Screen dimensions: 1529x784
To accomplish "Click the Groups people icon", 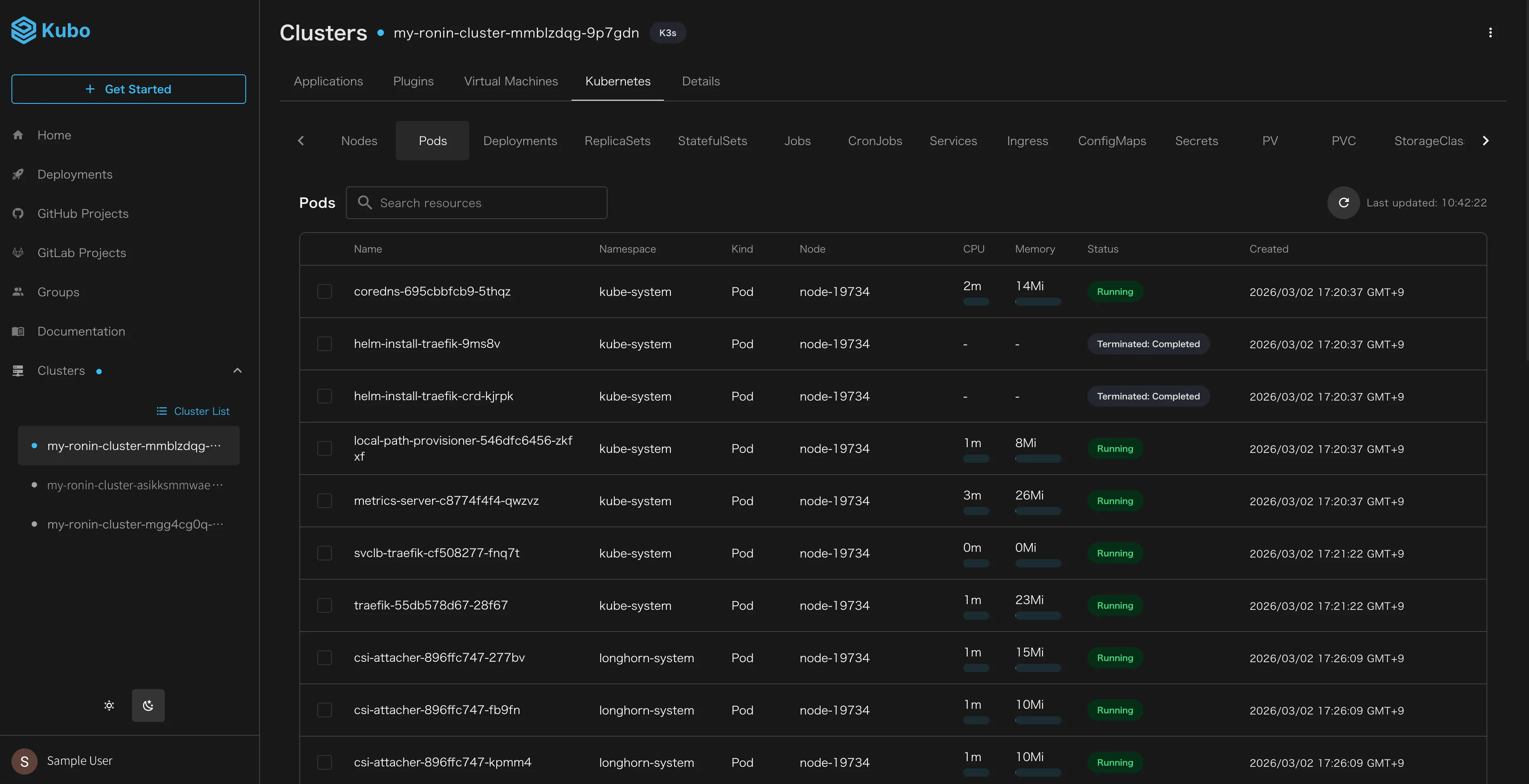I will (x=18, y=291).
